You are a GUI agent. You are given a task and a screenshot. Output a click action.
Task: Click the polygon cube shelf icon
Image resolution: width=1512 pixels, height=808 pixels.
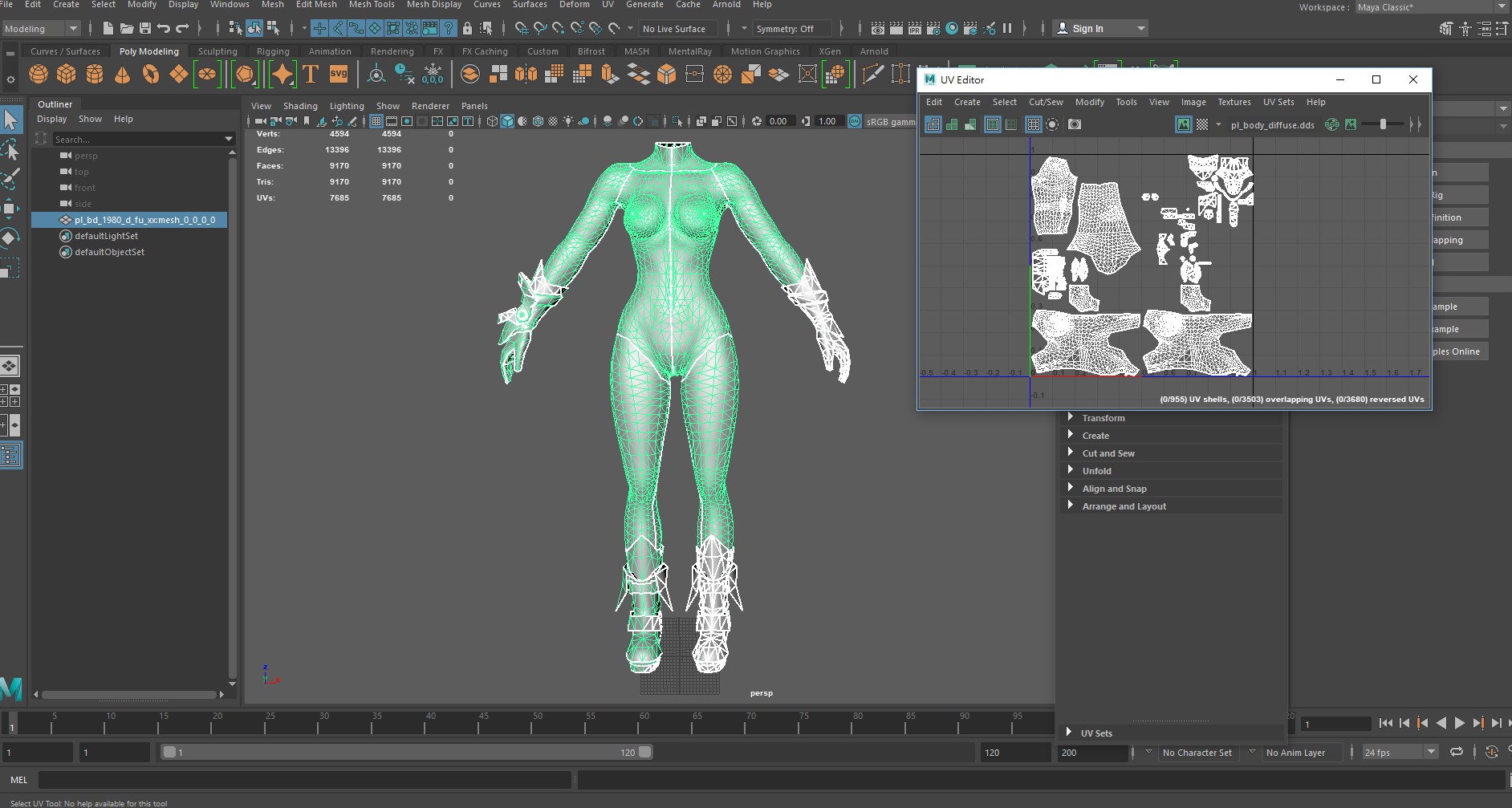[66, 75]
